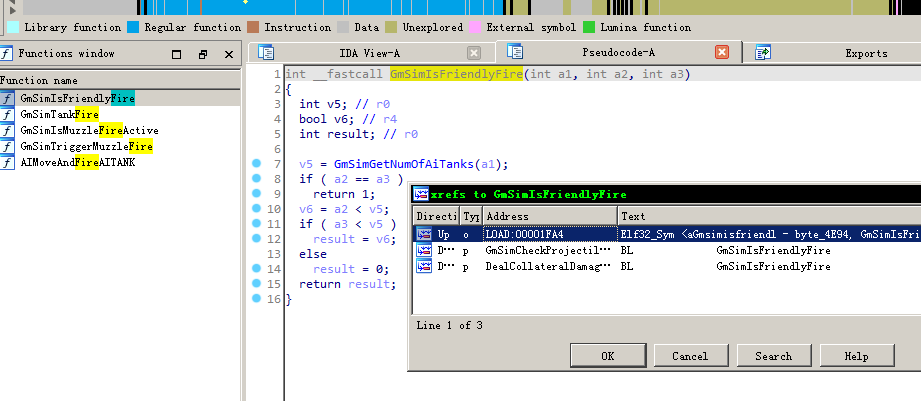This screenshot has height=401, width=921.
Task: Click function icon beside GmSimIsMuzzleFireActive
Action: pos(6,130)
